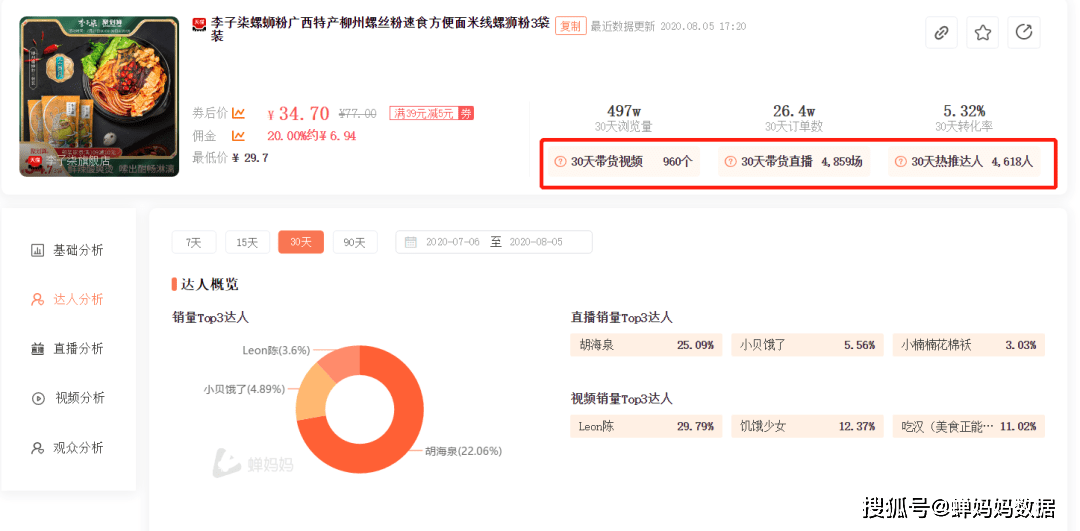This screenshot has width=1080, height=531.
Task: Click the copy link chain icon
Action: pos(940,33)
